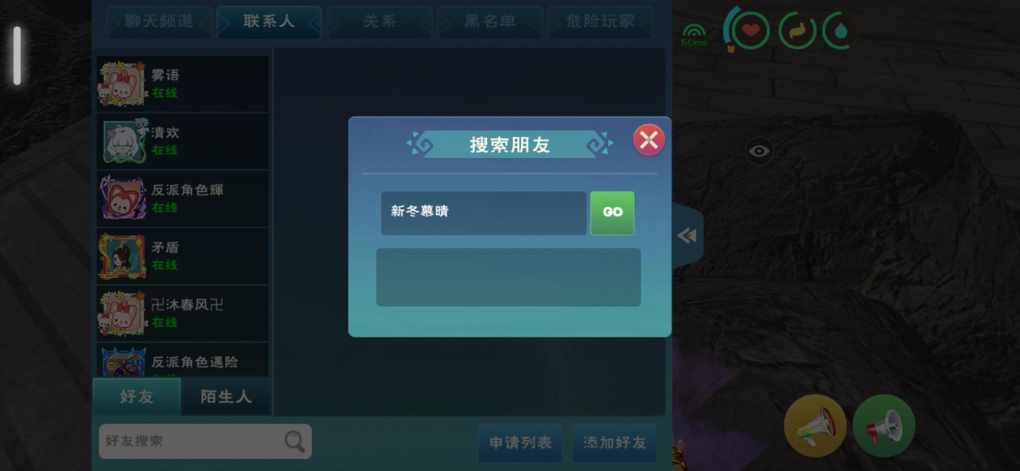The height and width of the screenshot is (471, 1020).
Task: Click the green GO search button
Action: [x=612, y=212]
